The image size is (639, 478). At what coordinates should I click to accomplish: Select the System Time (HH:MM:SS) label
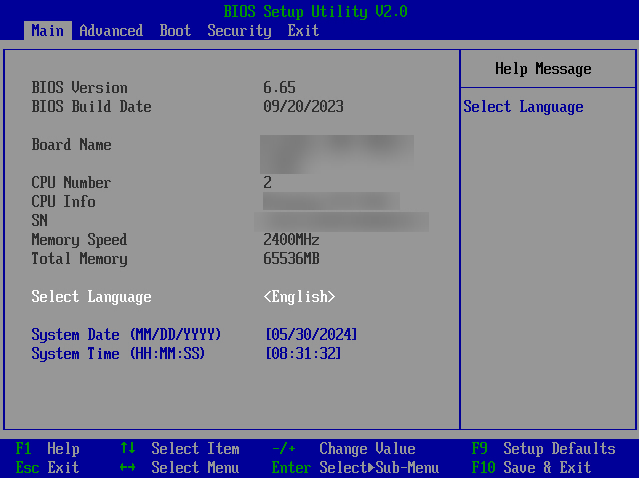[118, 354]
